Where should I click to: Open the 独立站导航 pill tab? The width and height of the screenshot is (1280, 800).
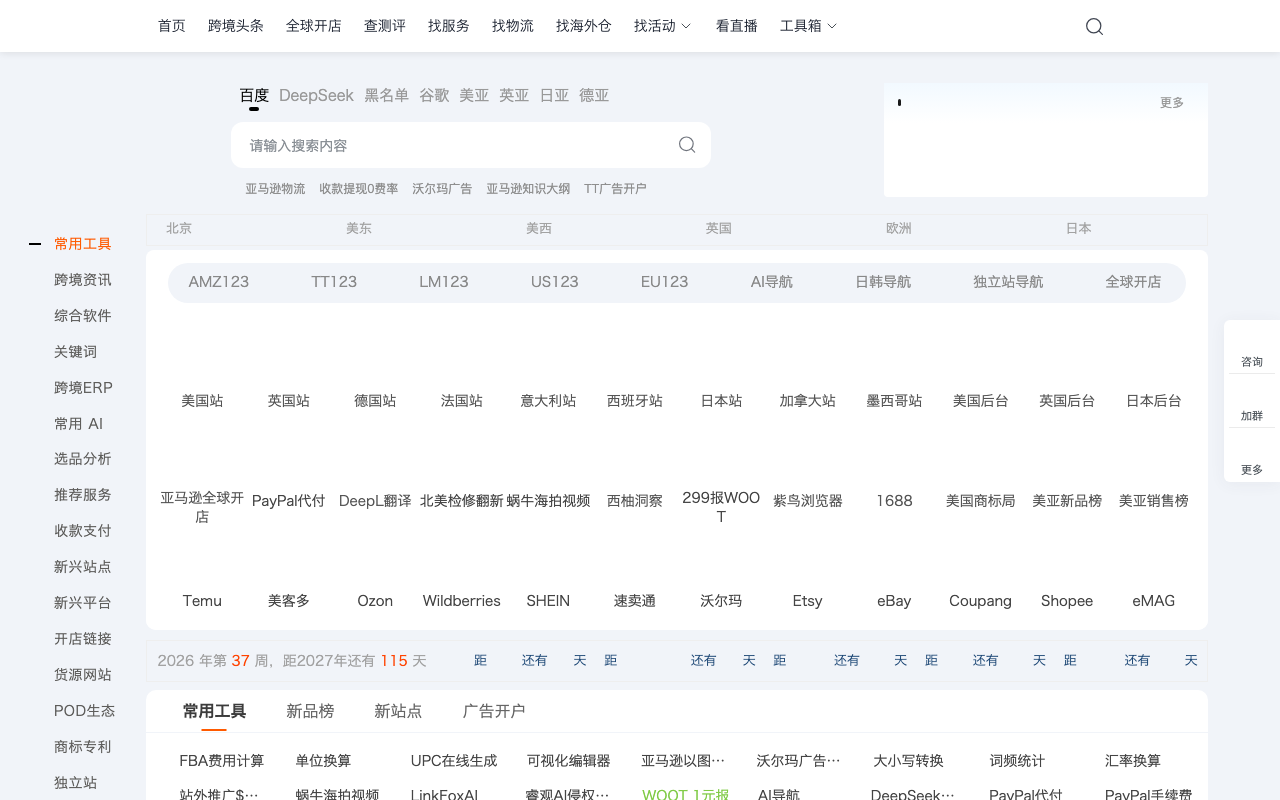click(1008, 282)
